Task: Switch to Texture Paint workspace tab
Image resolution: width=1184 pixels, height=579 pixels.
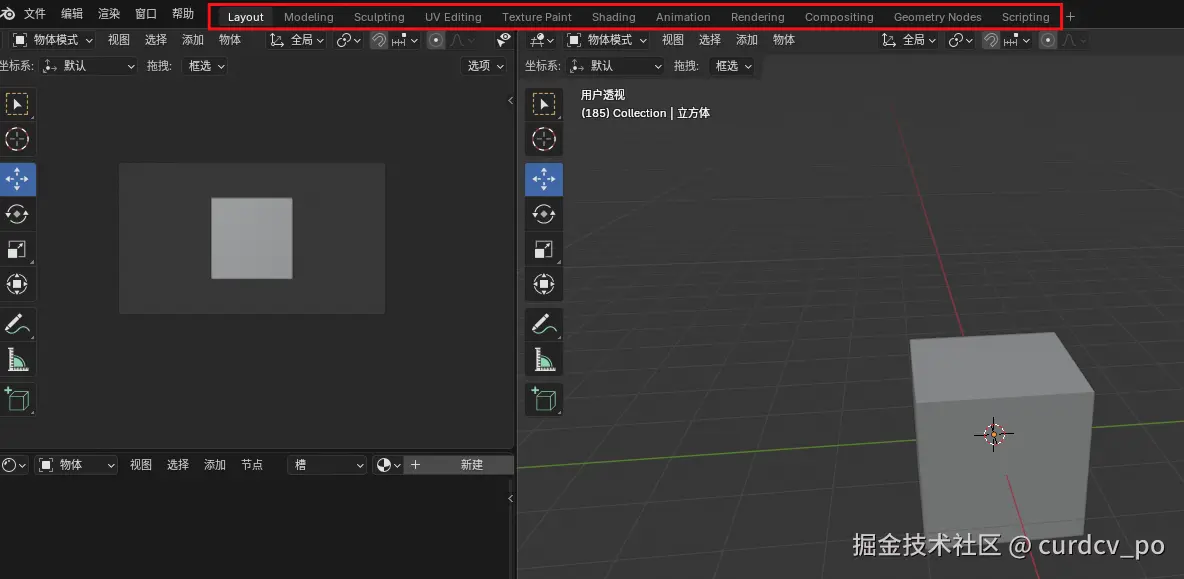Action: click(x=537, y=17)
